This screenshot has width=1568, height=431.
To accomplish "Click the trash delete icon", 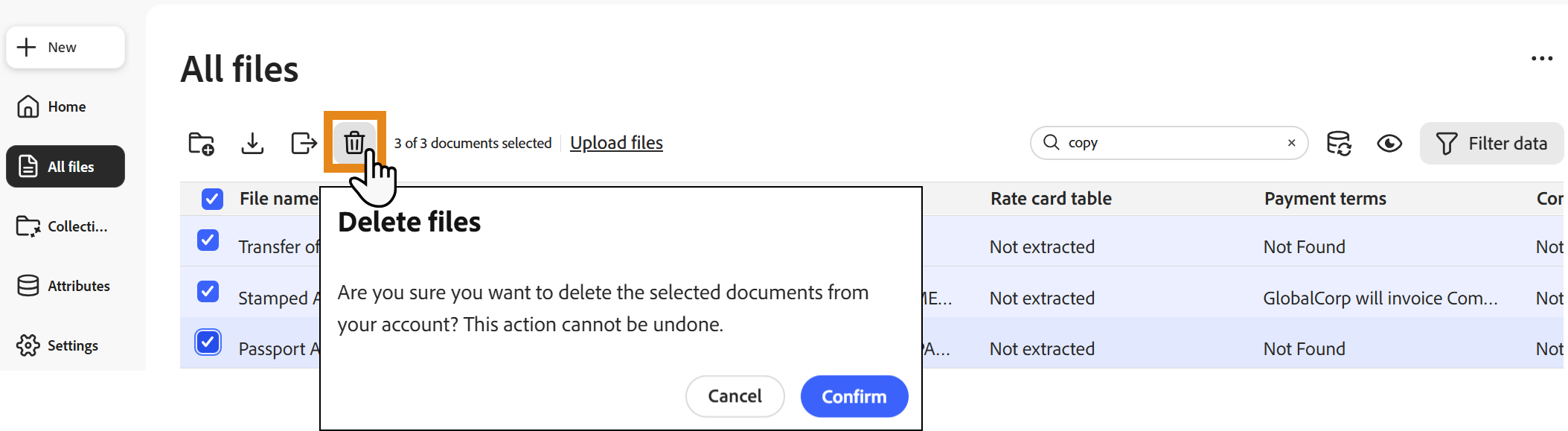I will [354, 141].
